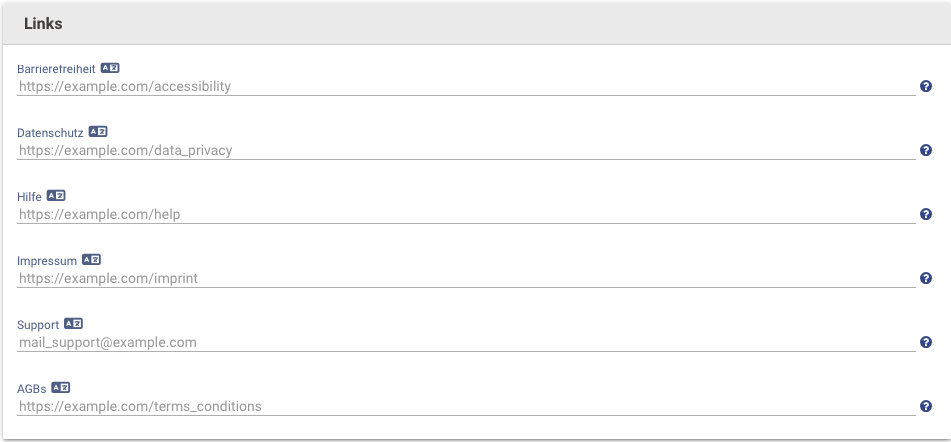The image size is (951, 442).
Task: Open translations via the Hilfe label icon
Action: [x=56, y=196]
